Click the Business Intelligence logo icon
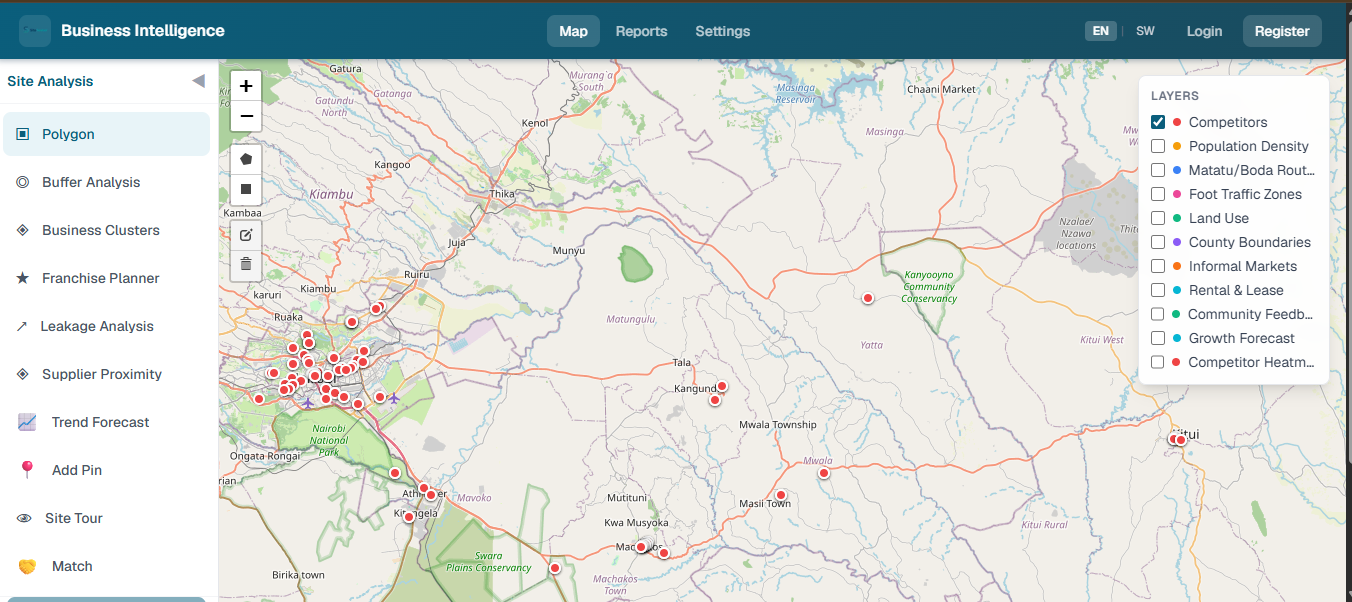Viewport: 1352px width, 602px height. coord(35,31)
